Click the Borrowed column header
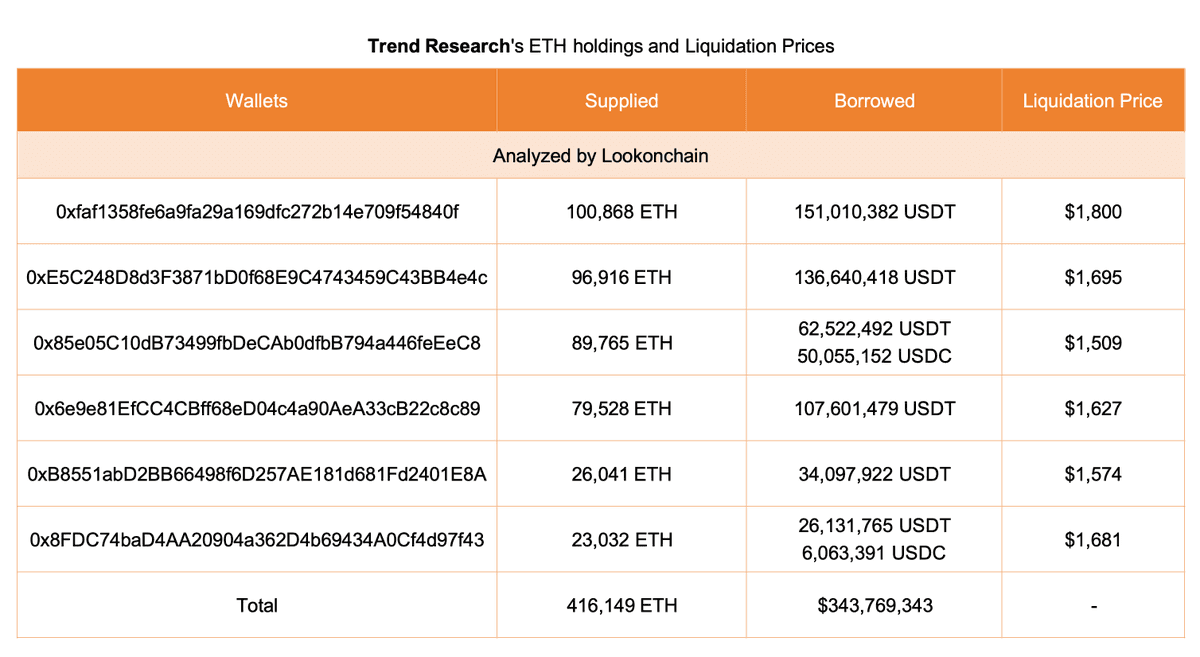Viewport: 1200px width, 657px height. click(x=874, y=101)
